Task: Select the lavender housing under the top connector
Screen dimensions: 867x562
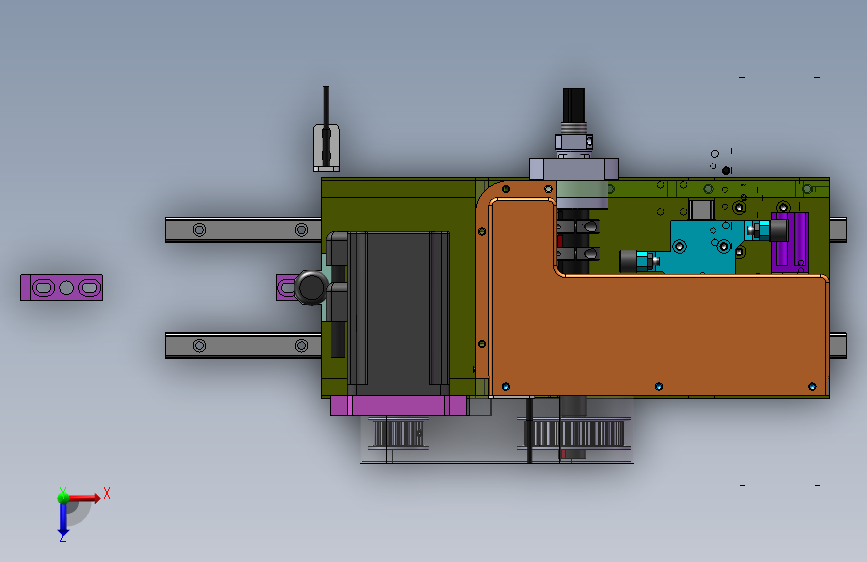Action: pos(574,168)
